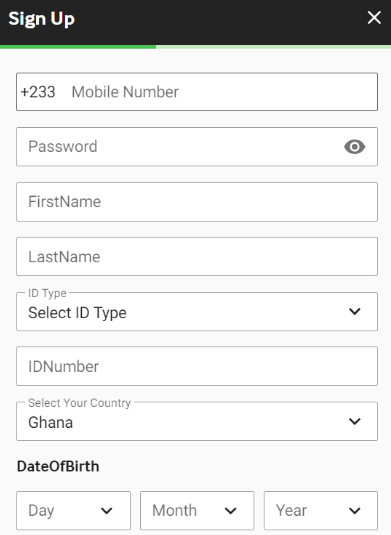
Task: Open the Ghana country selector
Action: click(197, 421)
